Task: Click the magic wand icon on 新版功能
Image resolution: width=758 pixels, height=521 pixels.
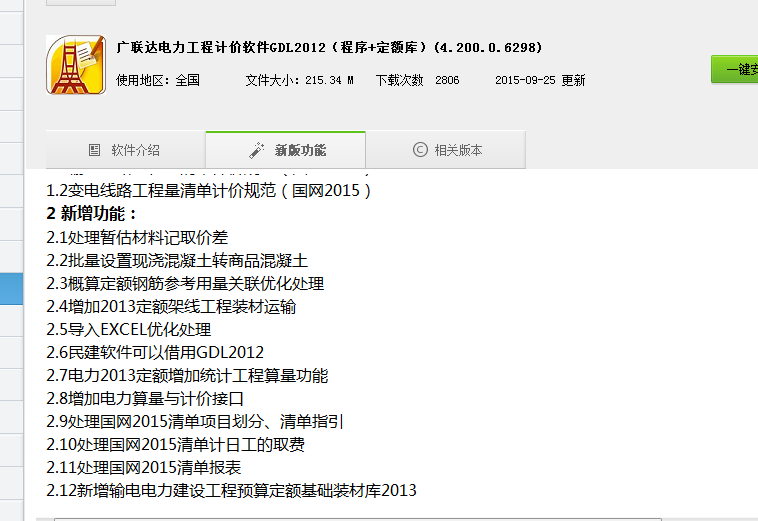Action: (257, 150)
